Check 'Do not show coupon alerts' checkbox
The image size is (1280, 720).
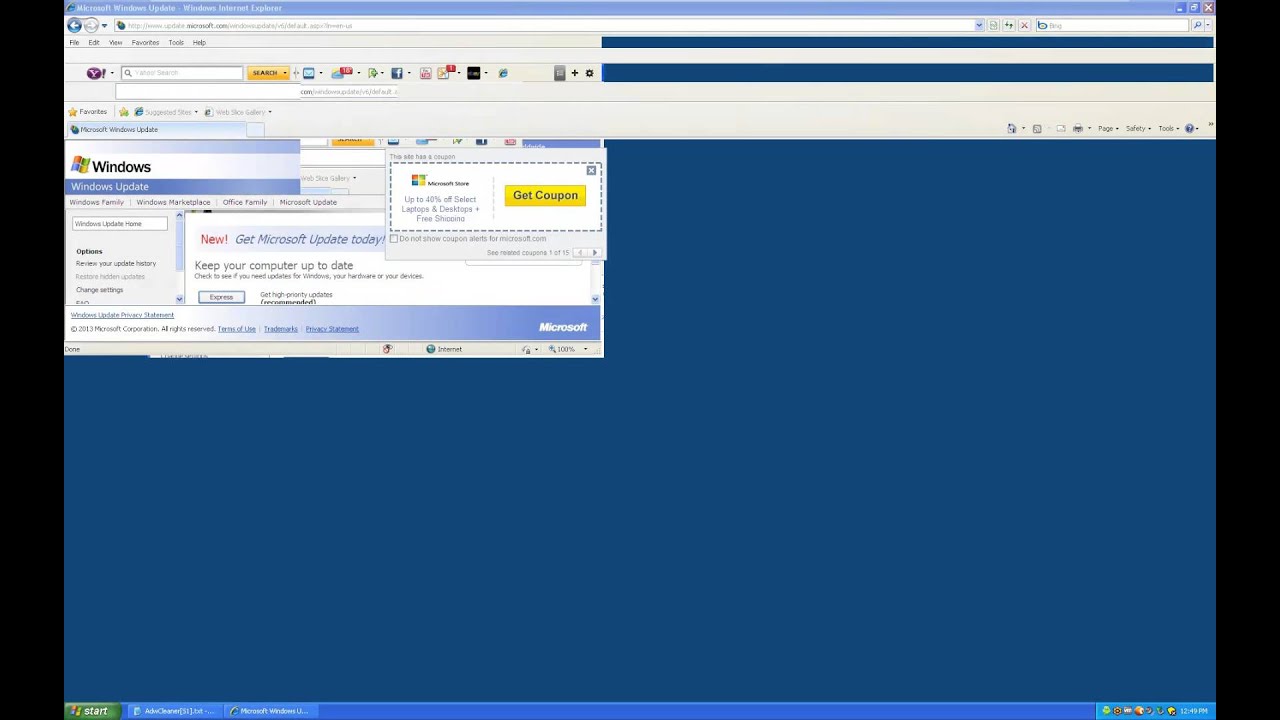pos(394,239)
